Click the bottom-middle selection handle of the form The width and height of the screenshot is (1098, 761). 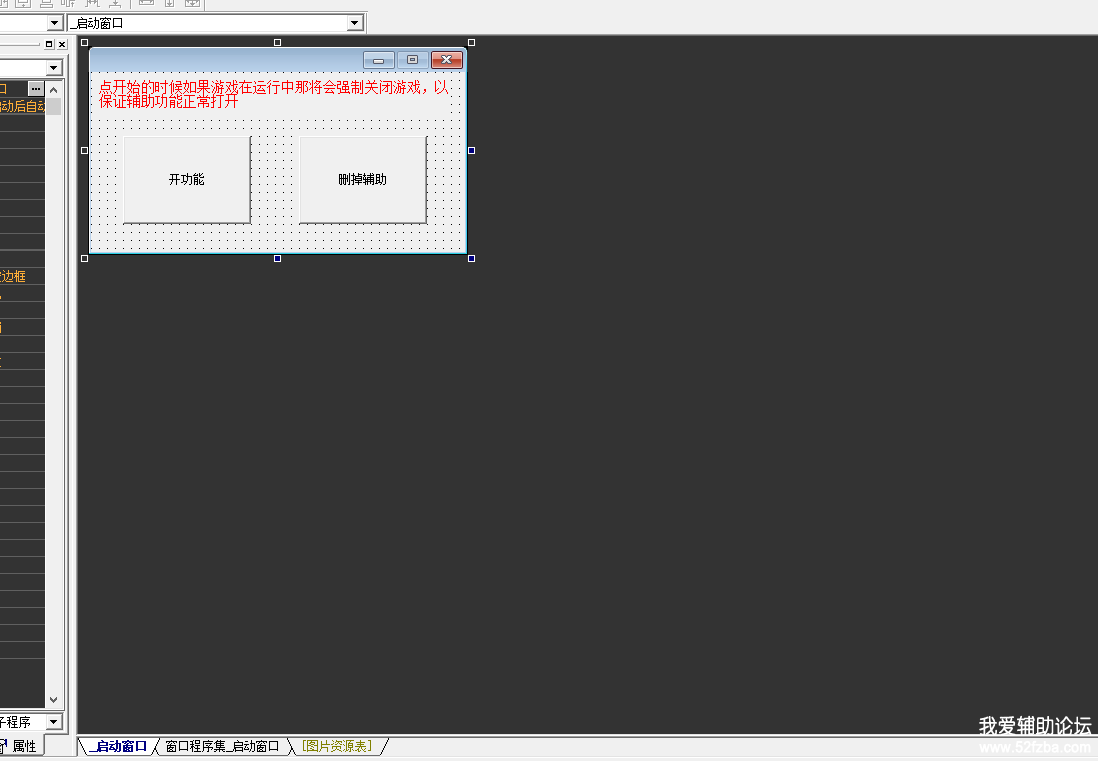(277, 258)
